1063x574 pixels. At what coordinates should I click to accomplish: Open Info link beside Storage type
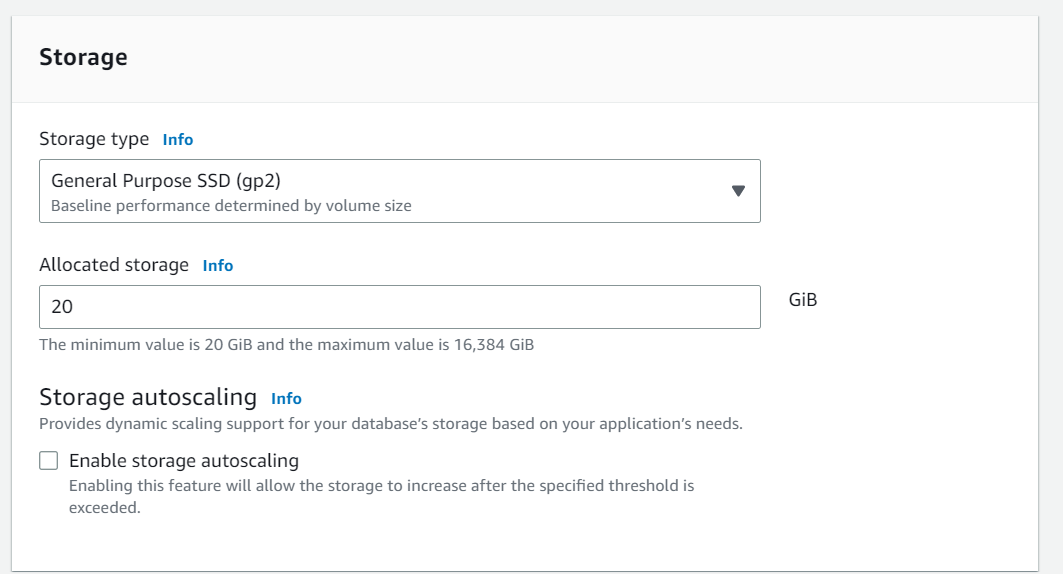click(178, 140)
